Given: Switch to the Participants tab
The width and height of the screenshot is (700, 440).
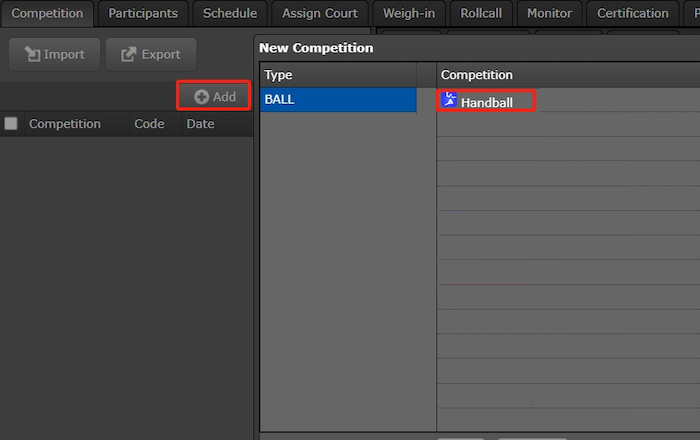Looking at the screenshot, I should point(143,13).
